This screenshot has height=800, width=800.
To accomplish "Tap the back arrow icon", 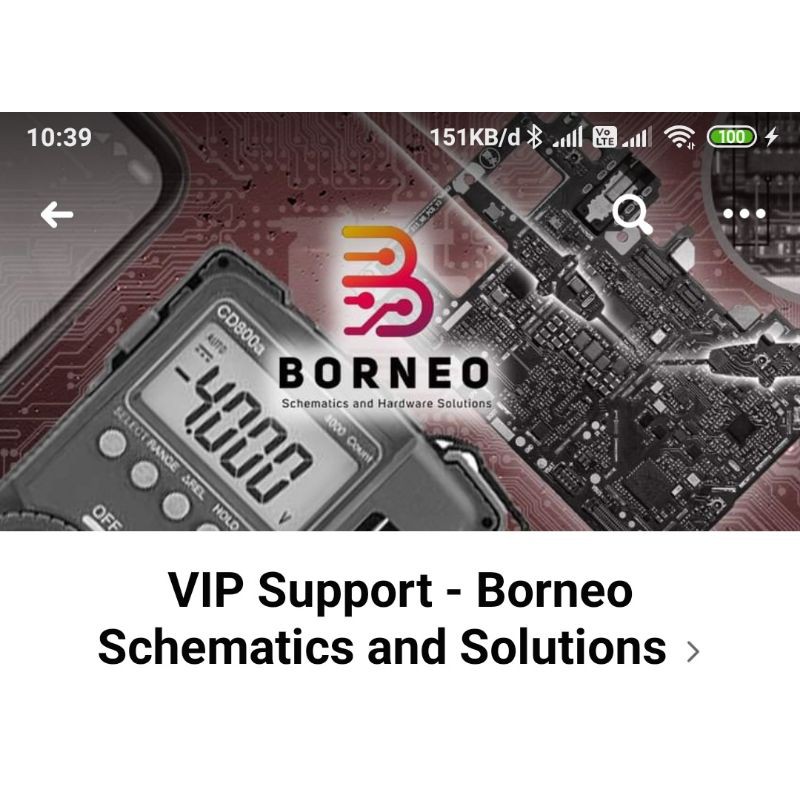I will point(57,214).
